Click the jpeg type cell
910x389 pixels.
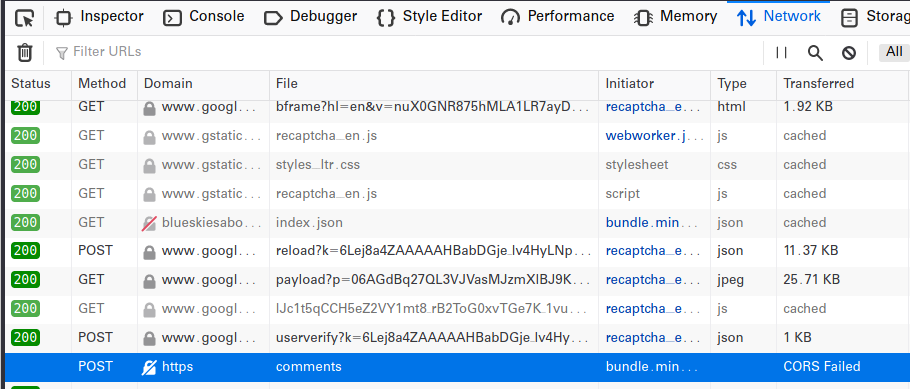pyautogui.click(x=730, y=280)
